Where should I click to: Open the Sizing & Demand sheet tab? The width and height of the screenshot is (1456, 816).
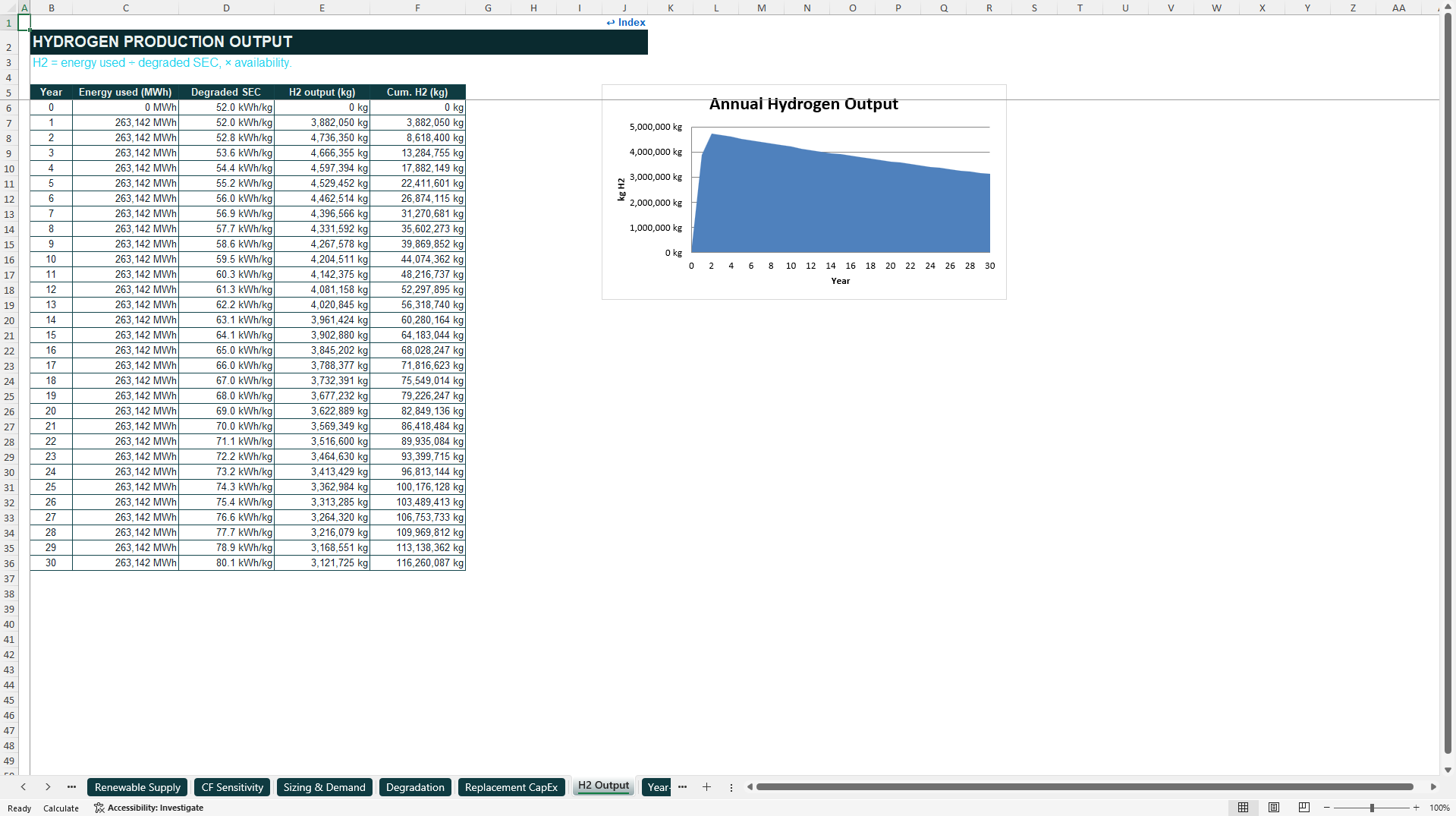[x=324, y=787]
